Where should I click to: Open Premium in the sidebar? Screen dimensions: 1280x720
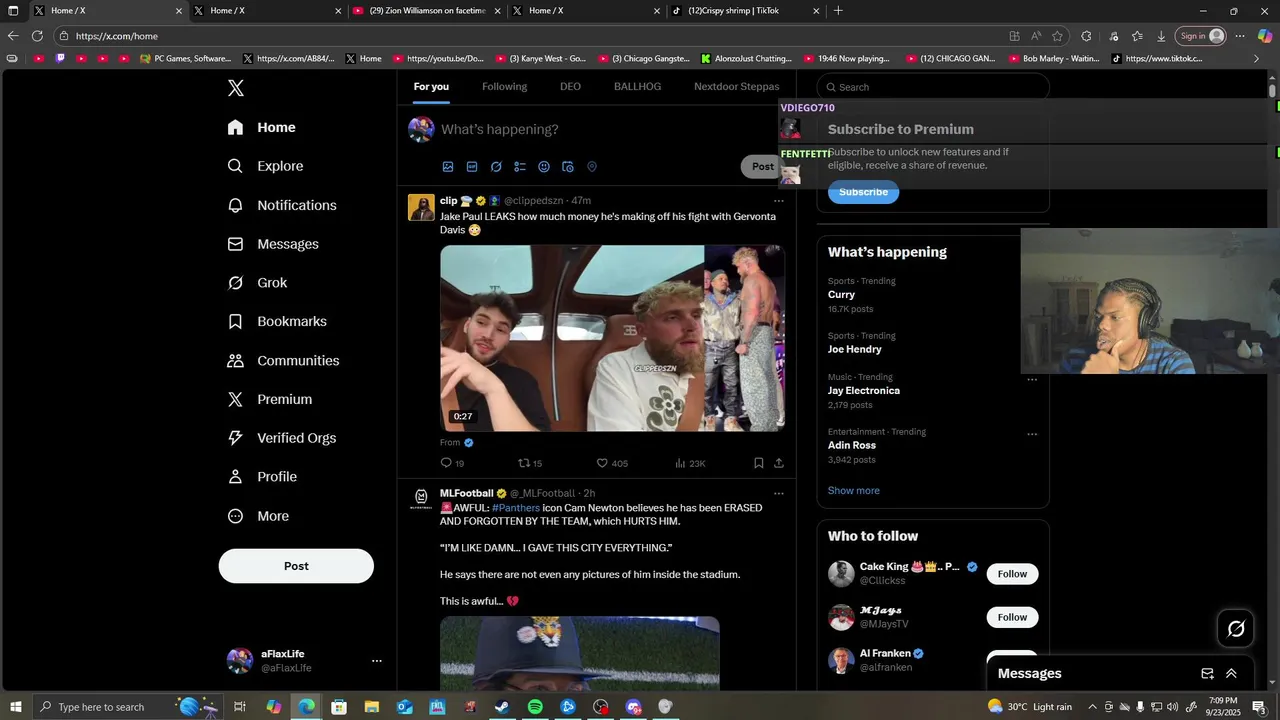point(269,399)
